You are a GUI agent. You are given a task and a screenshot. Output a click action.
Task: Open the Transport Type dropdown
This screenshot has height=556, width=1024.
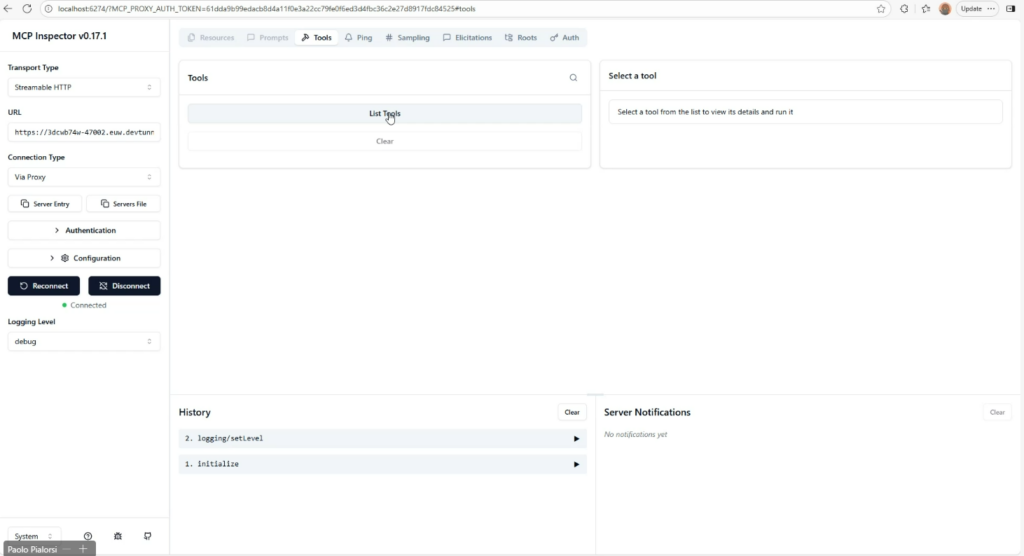[84, 87]
